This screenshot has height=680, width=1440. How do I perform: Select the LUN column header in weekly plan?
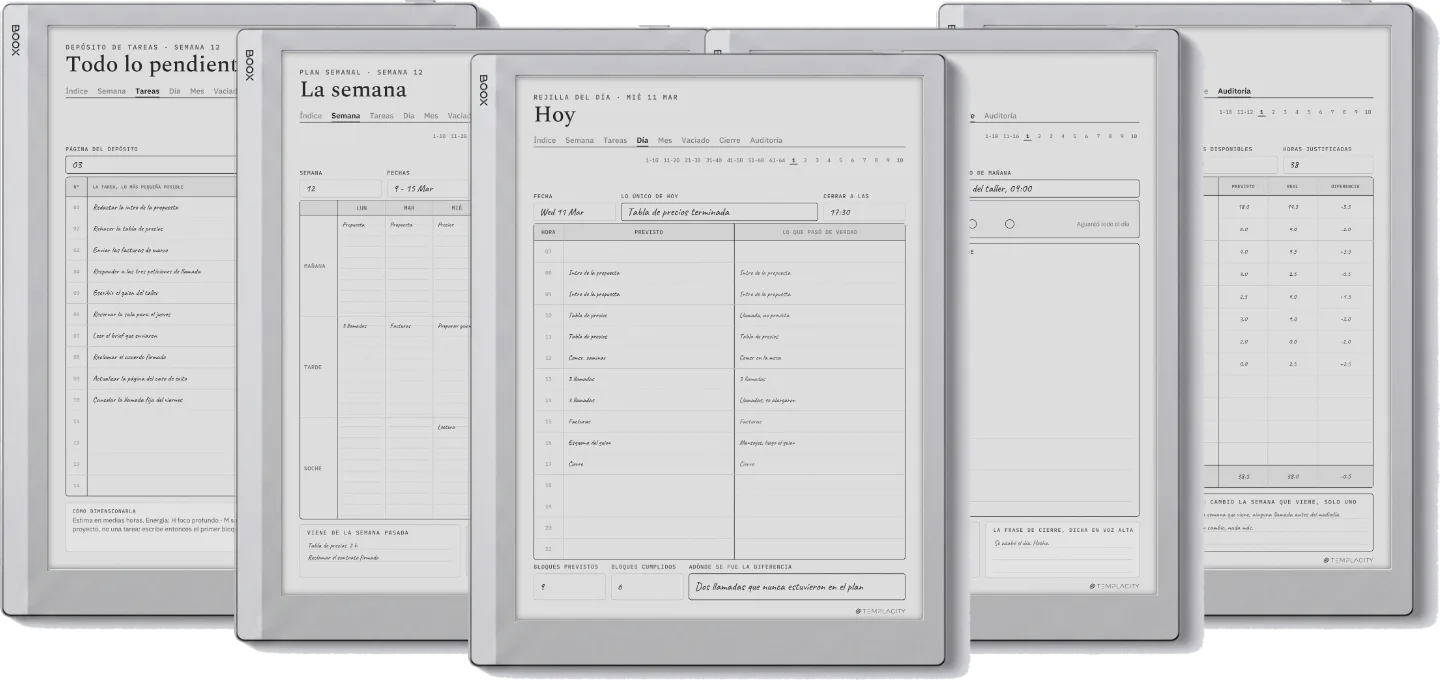tap(362, 208)
